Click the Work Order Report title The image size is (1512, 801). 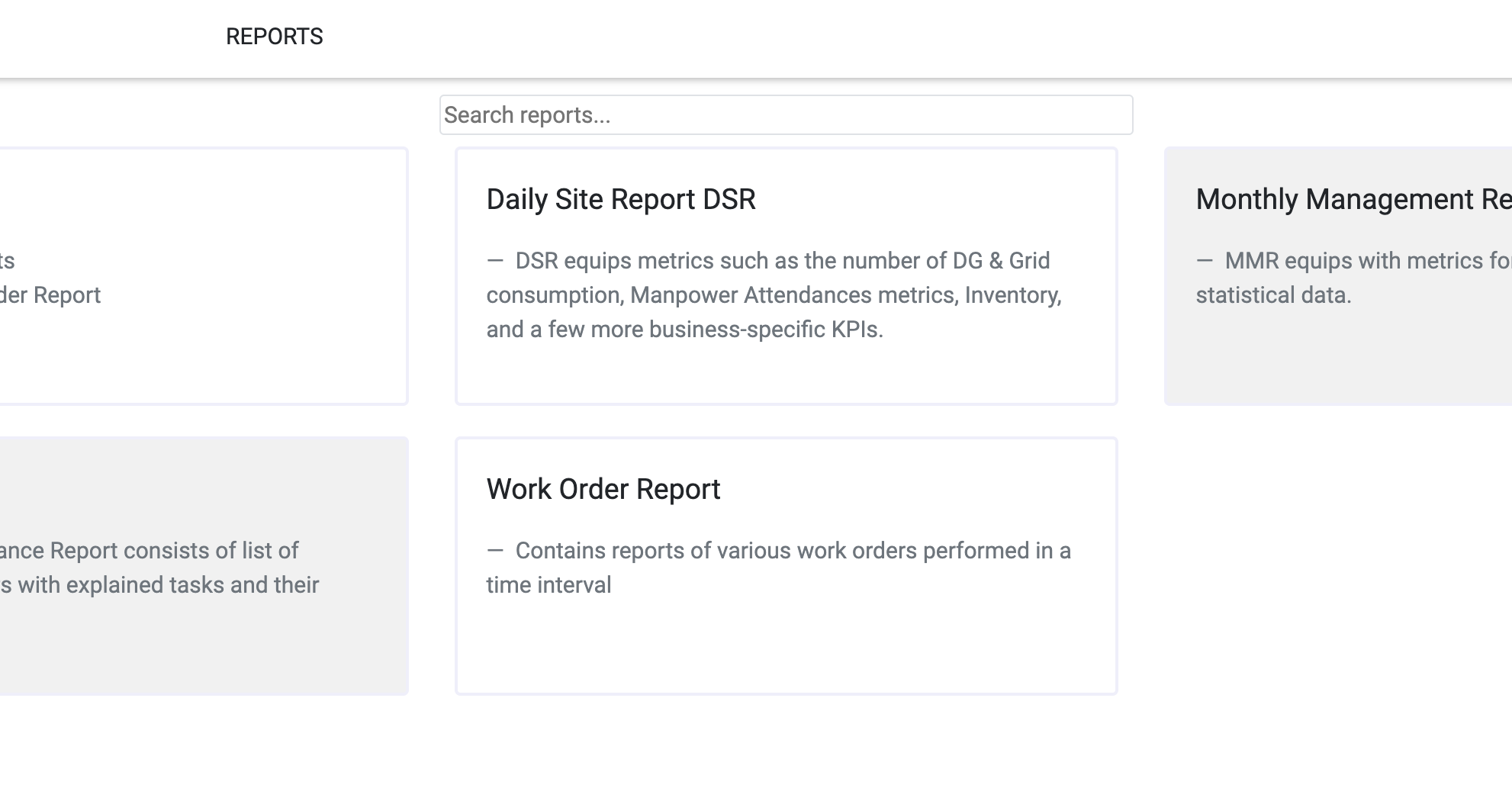pos(603,489)
